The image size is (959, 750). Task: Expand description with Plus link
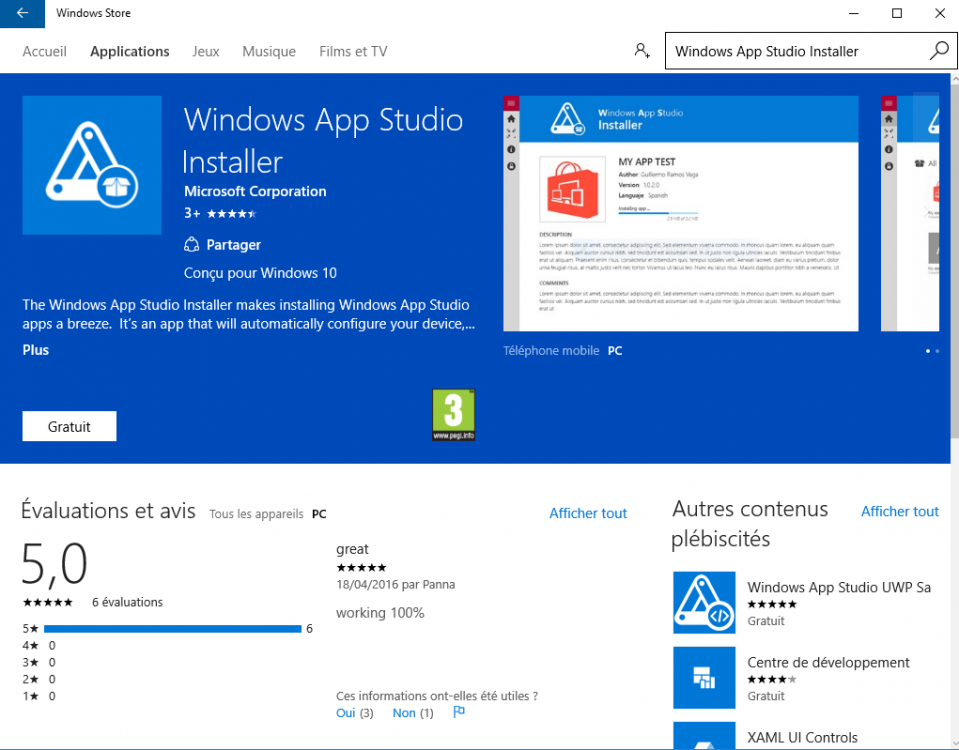[36, 350]
